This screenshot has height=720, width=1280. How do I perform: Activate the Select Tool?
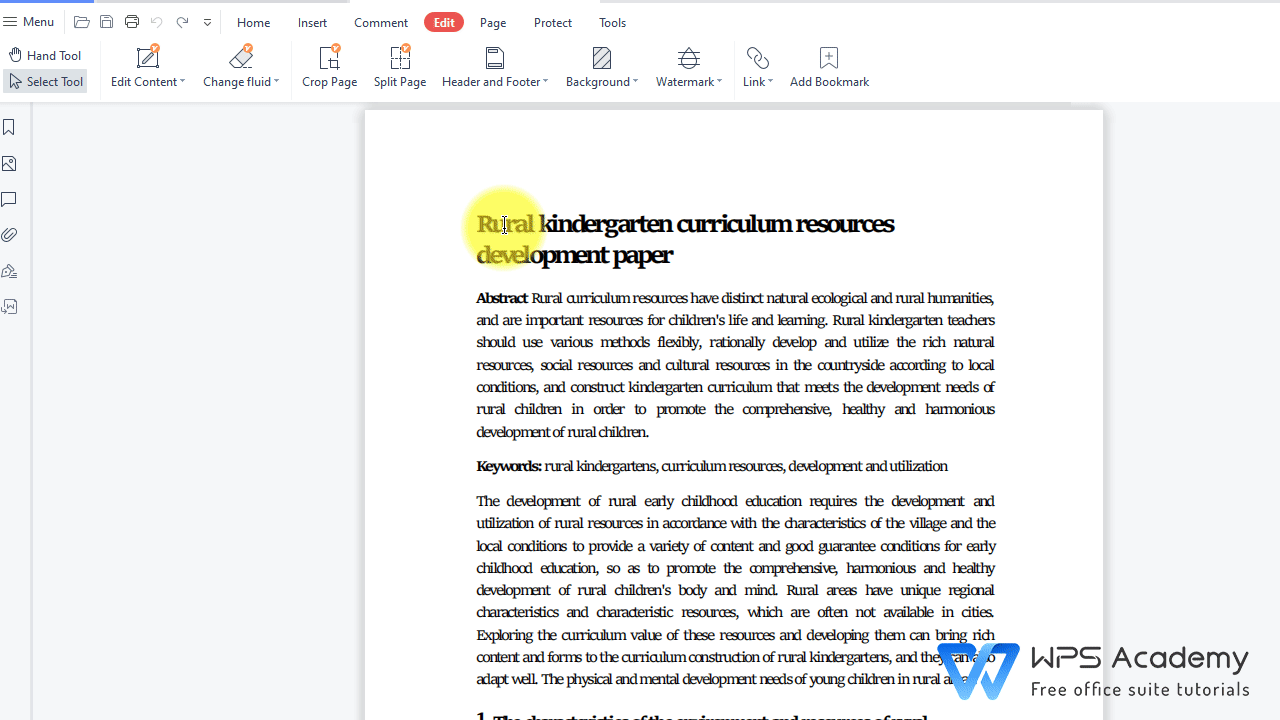pyautogui.click(x=45, y=81)
